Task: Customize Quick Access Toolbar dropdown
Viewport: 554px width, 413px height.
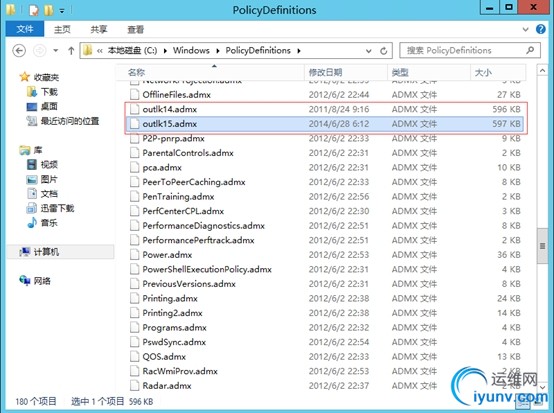Action: coord(62,11)
